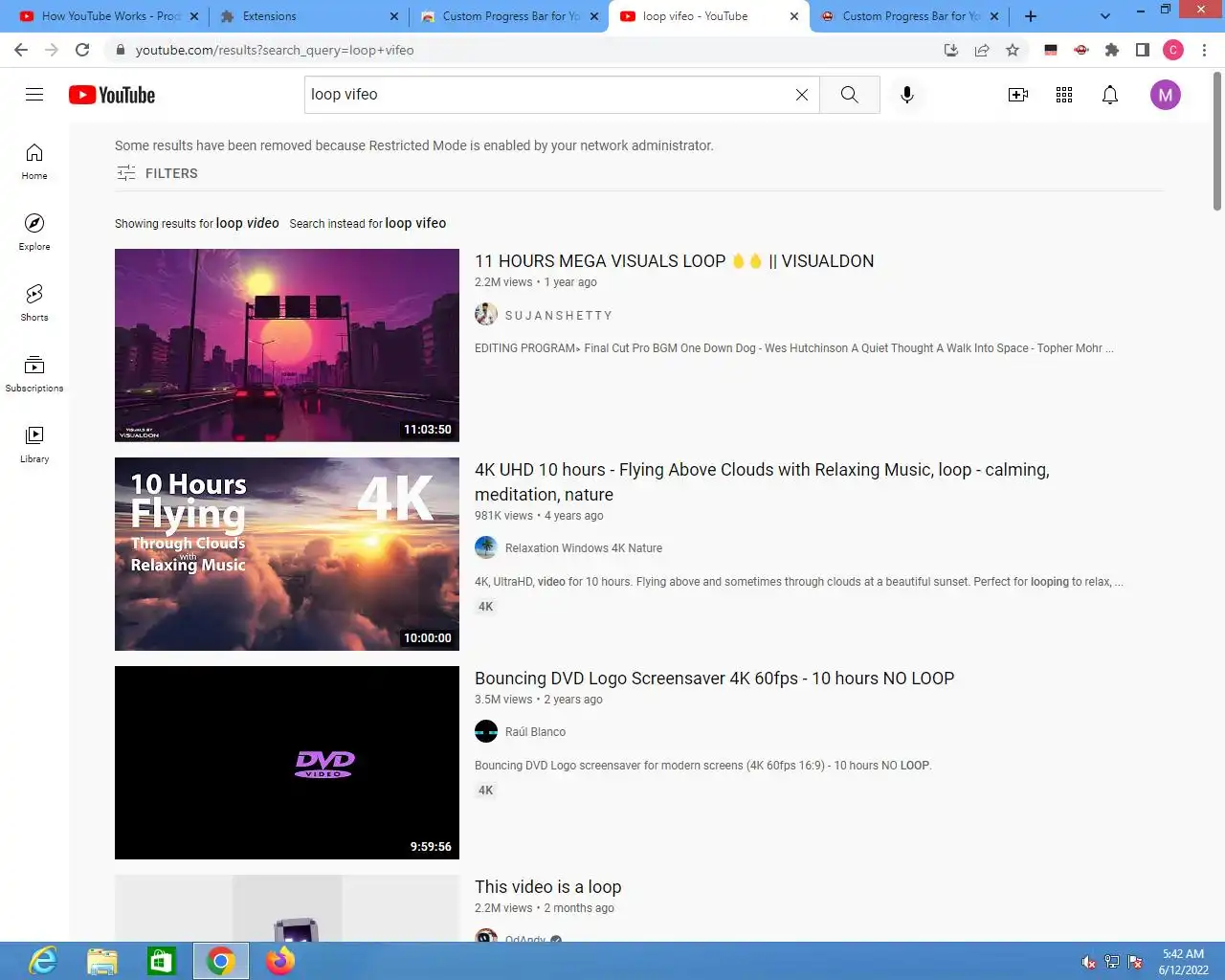Click the YouTube logo
Viewport: 1225px width, 980px height.
coord(112,95)
